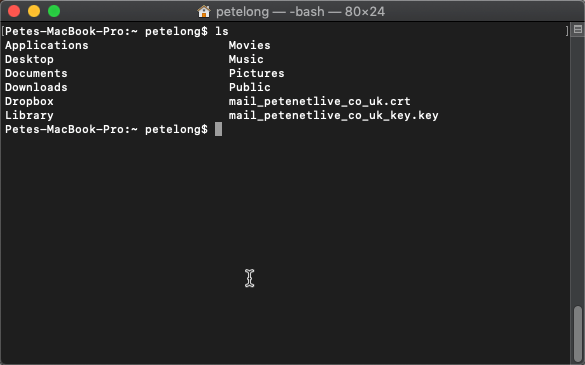Click the Applications folder entry

pos(47,46)
